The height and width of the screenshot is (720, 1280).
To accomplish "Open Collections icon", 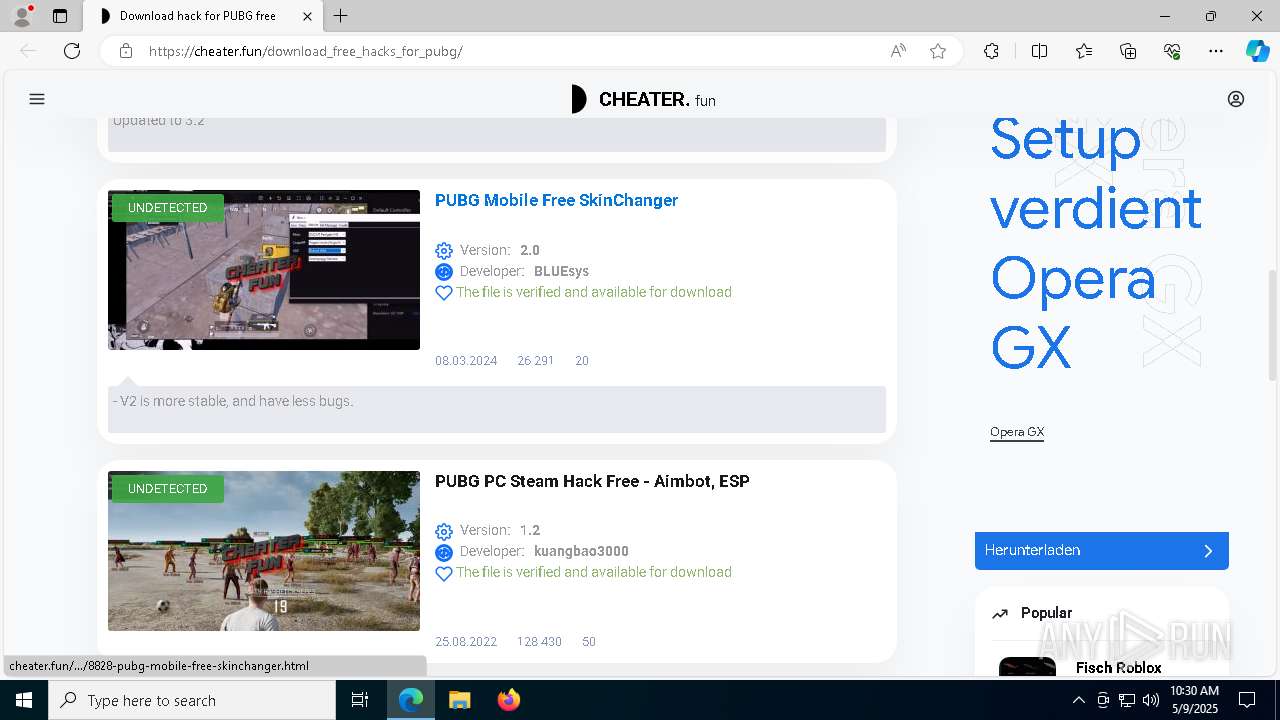I will (1128, 51).
